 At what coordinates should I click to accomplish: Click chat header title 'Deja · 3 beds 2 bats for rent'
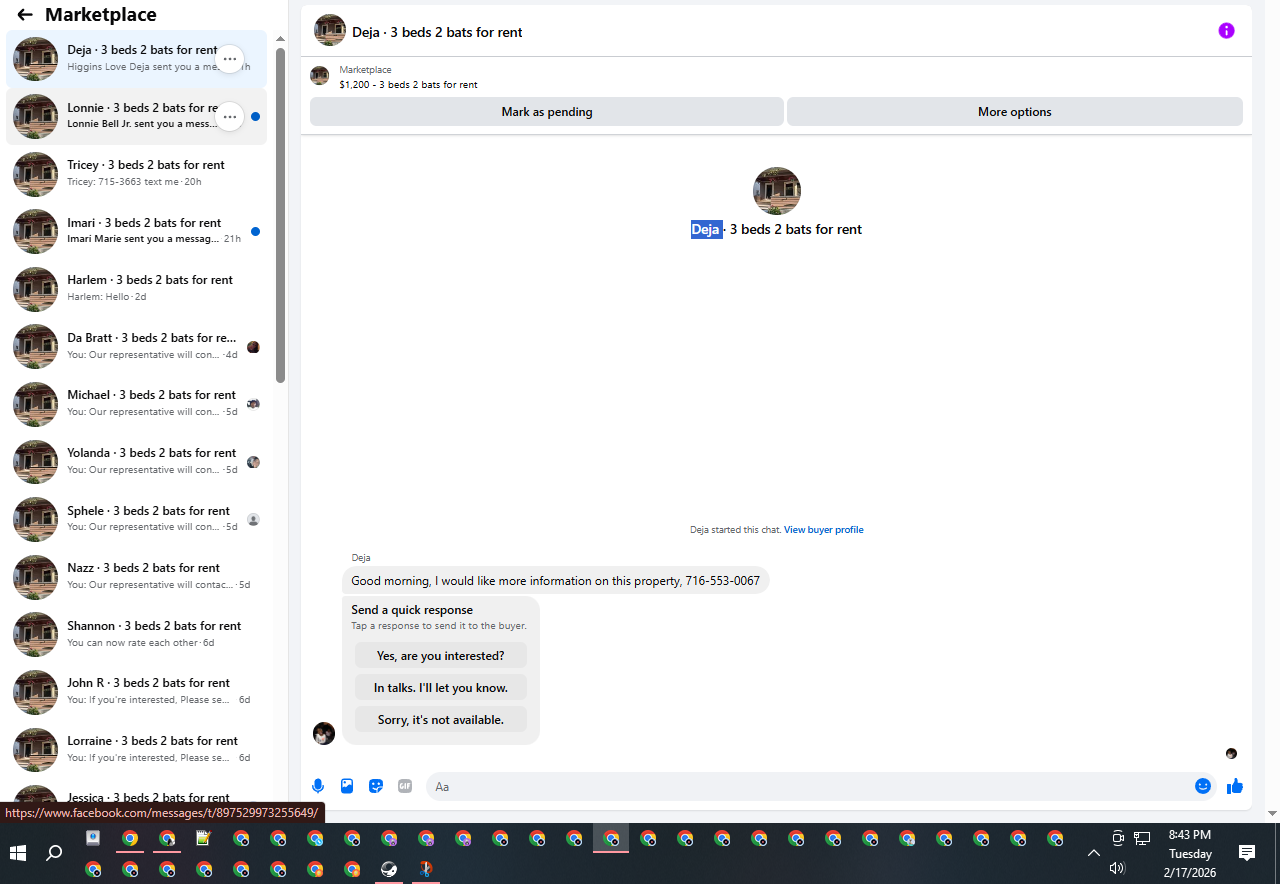pyautogui.click(x=437, y=32)
